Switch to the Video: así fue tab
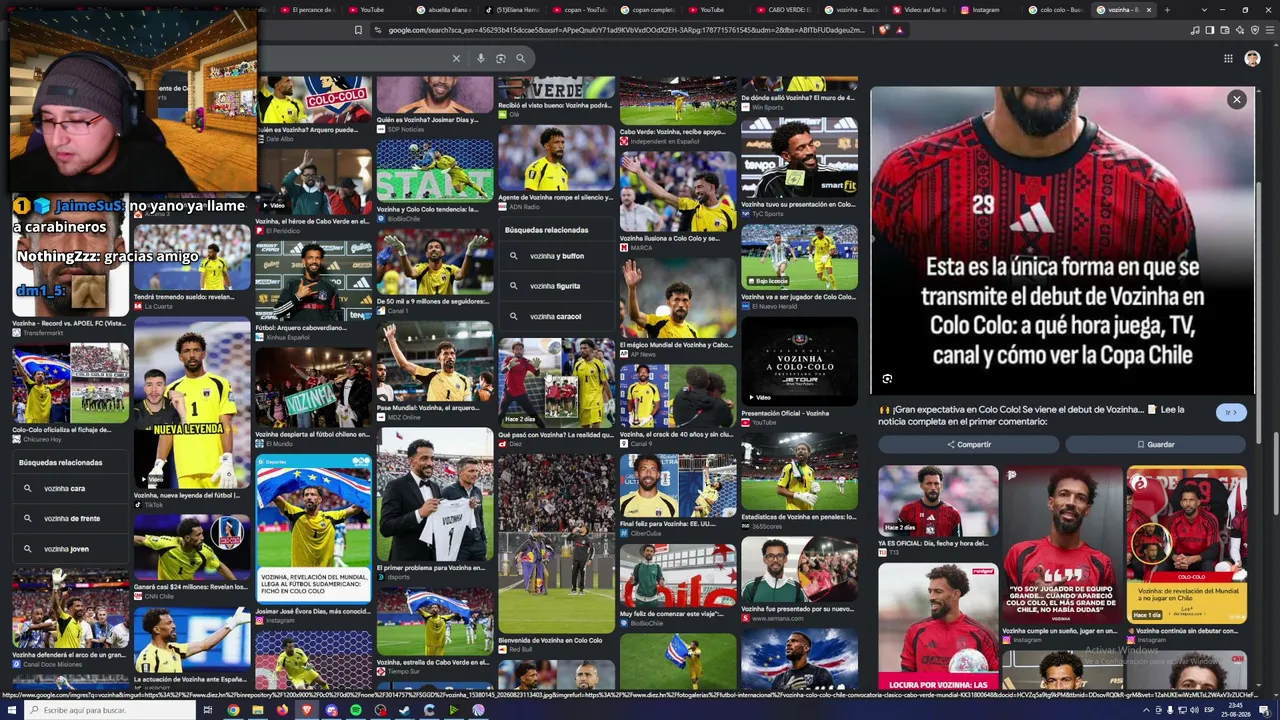The image size is (1280, 720). 919,10
